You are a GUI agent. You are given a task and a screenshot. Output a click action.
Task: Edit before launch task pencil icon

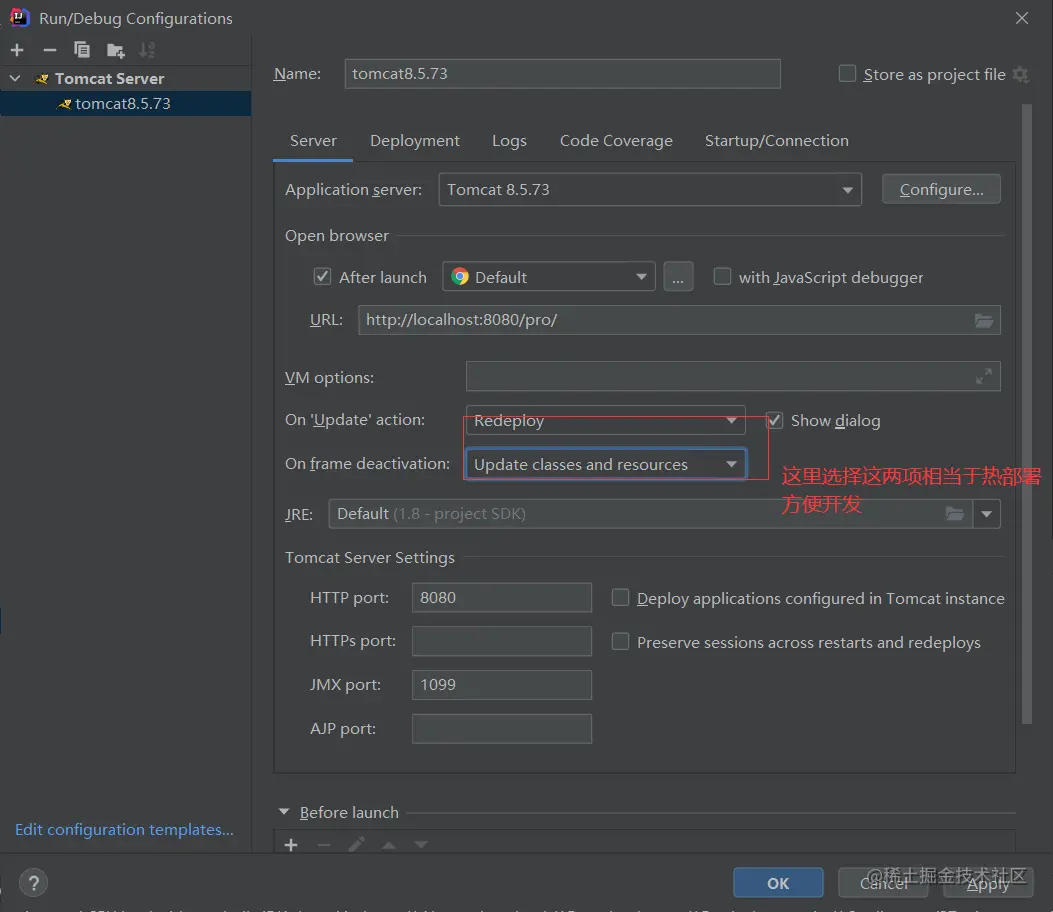357,844
